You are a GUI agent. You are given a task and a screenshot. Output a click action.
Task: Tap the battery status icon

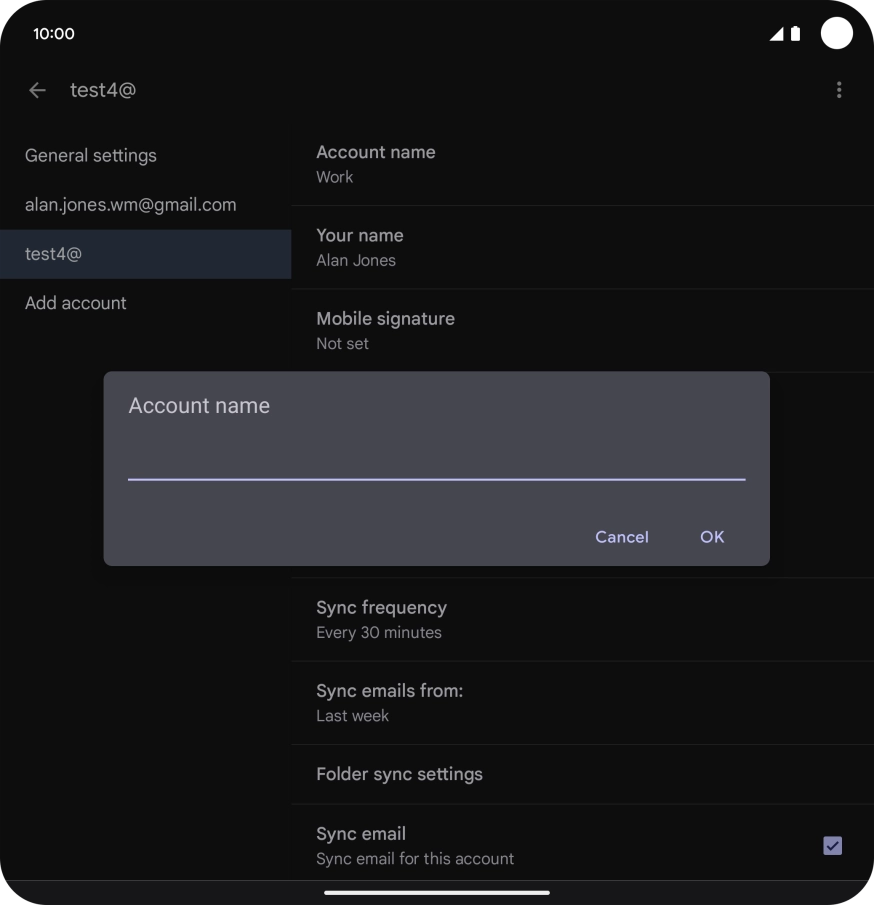[795, 34]
